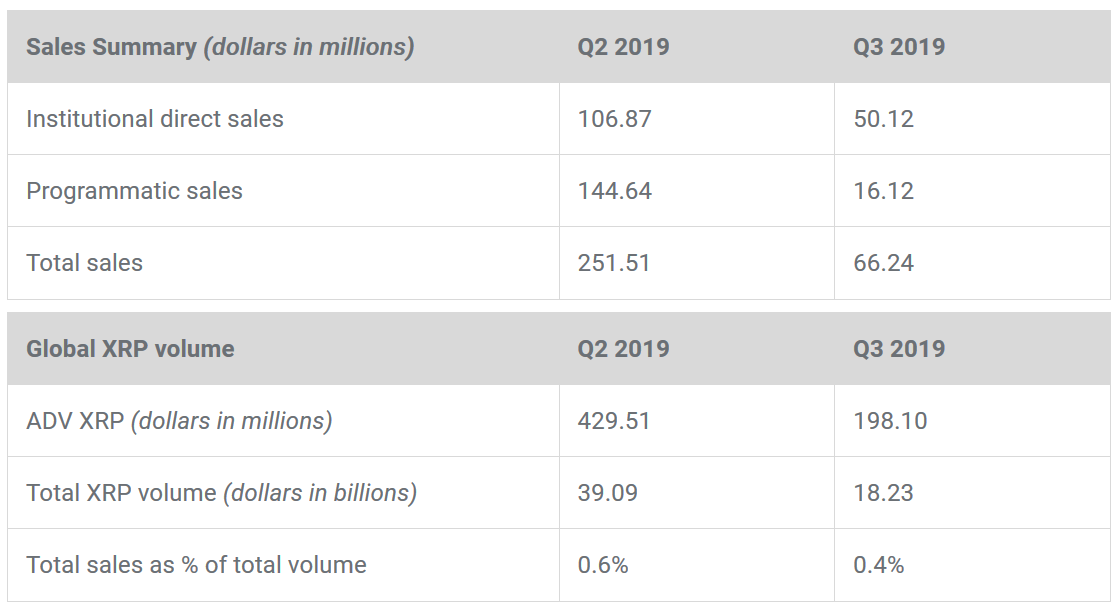Click the Sales Summary header cell
Viewport: 1120px width, 610px height.
[220, 47]
